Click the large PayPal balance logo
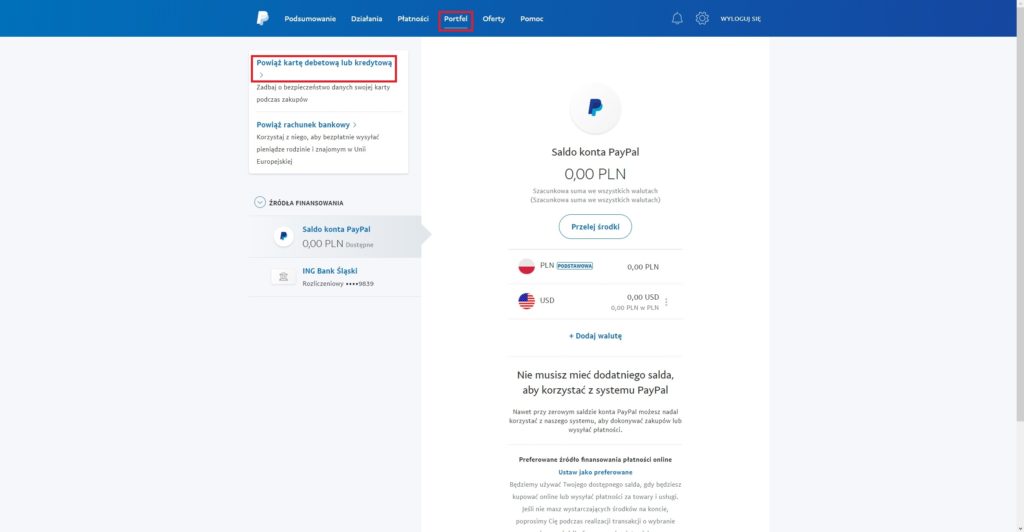The width and height of the screenshot is (1024, 532). [595, 109]
